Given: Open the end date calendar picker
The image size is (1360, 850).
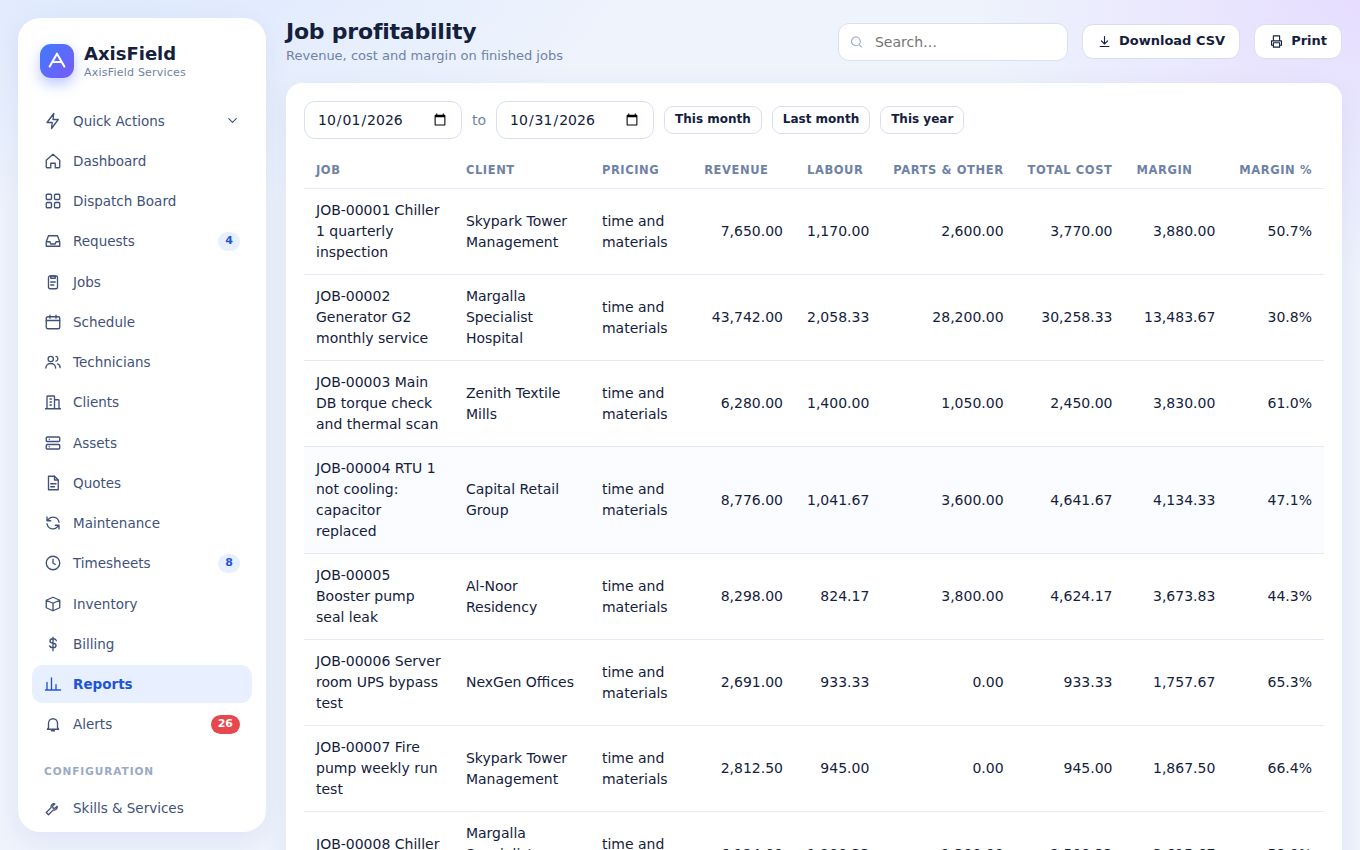Looking at the screenshot, I should [632, 120].
